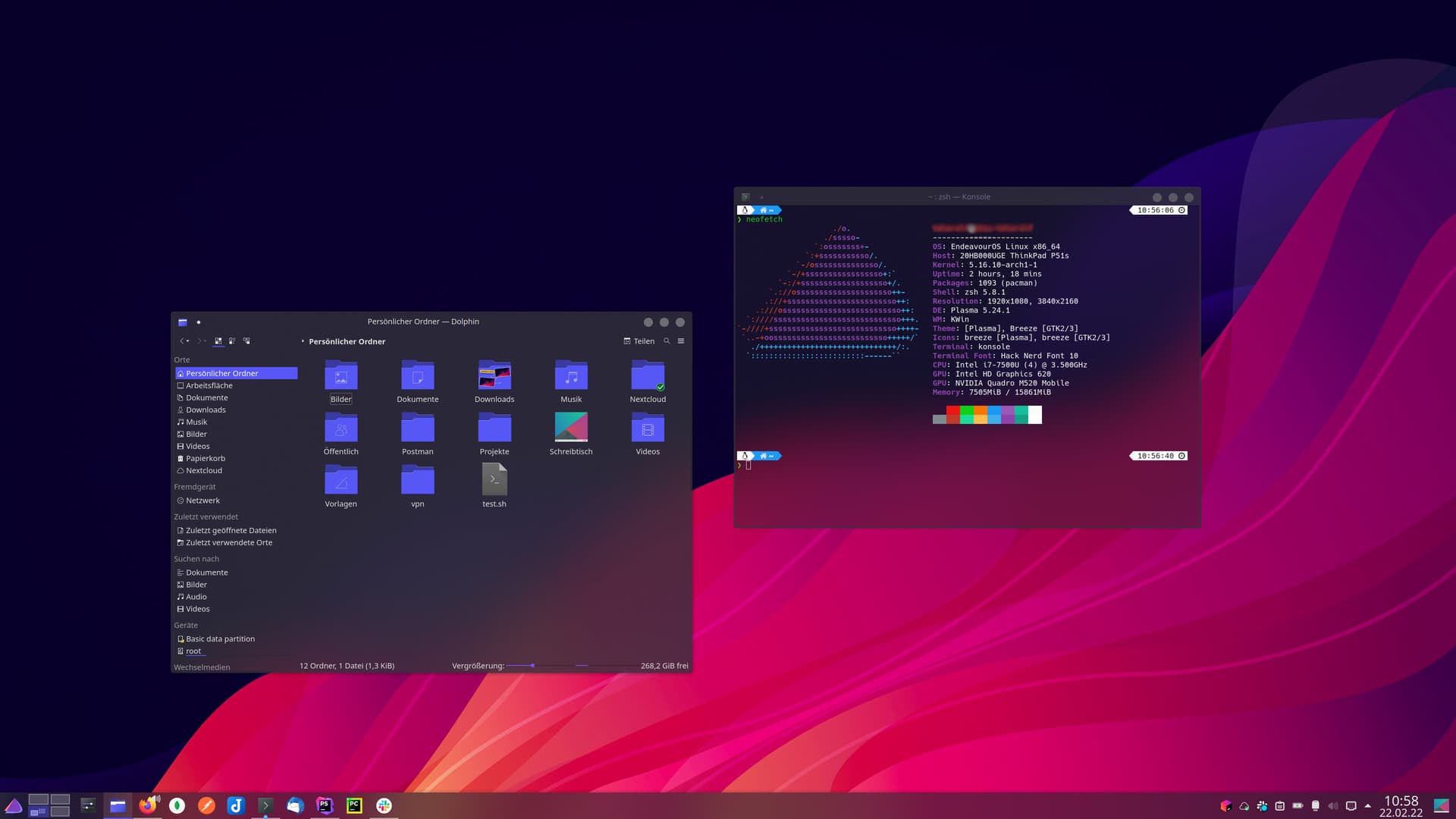This screenshot has width=1456, height=819.
Task: Open Zuletzt geöffnete Dateien in the sidebar
Action: [x=231, y=530]
